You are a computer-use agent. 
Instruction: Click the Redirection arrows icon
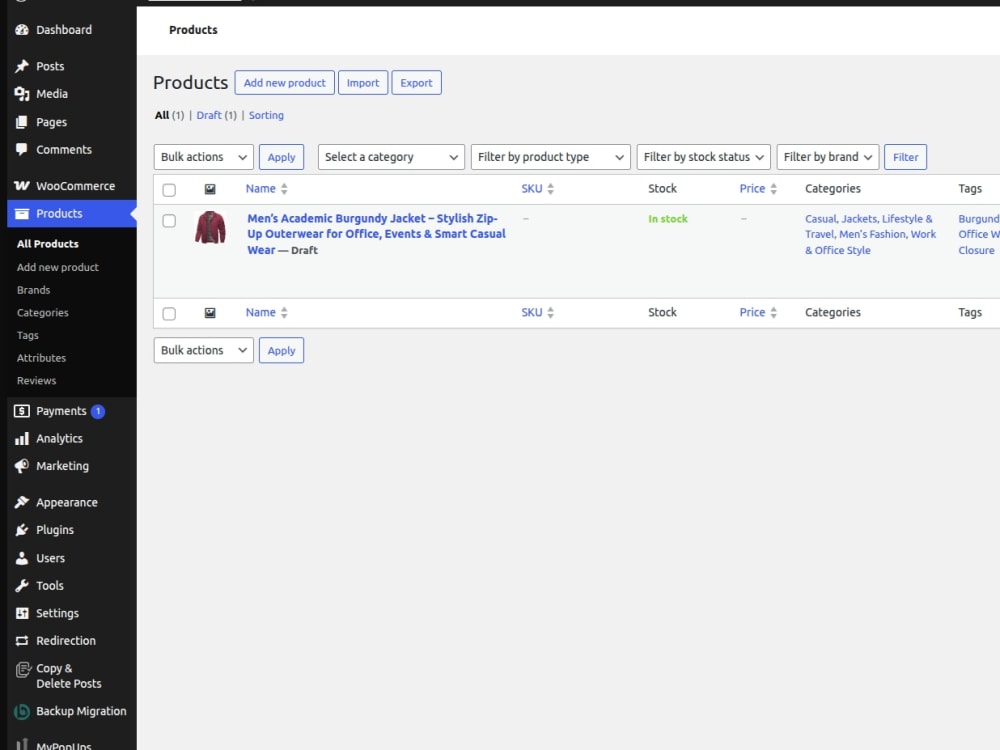tap(22, 641)
